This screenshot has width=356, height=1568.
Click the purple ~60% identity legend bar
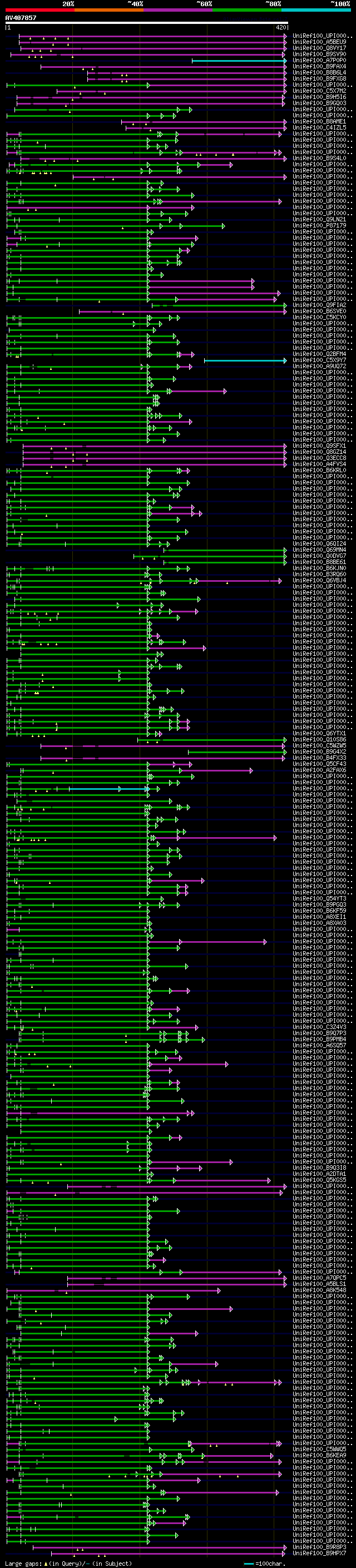pos(179,10)
